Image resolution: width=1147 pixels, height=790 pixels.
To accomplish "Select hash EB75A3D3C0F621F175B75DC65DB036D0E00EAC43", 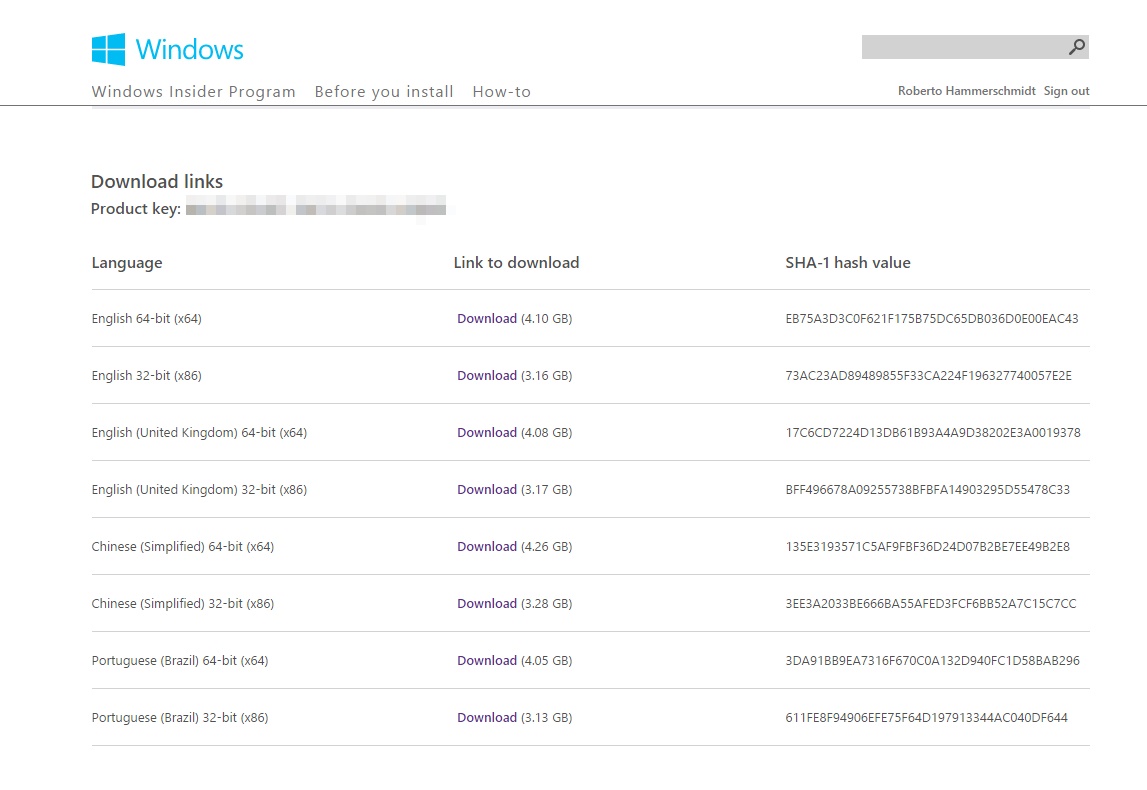I will pos(932,319).
